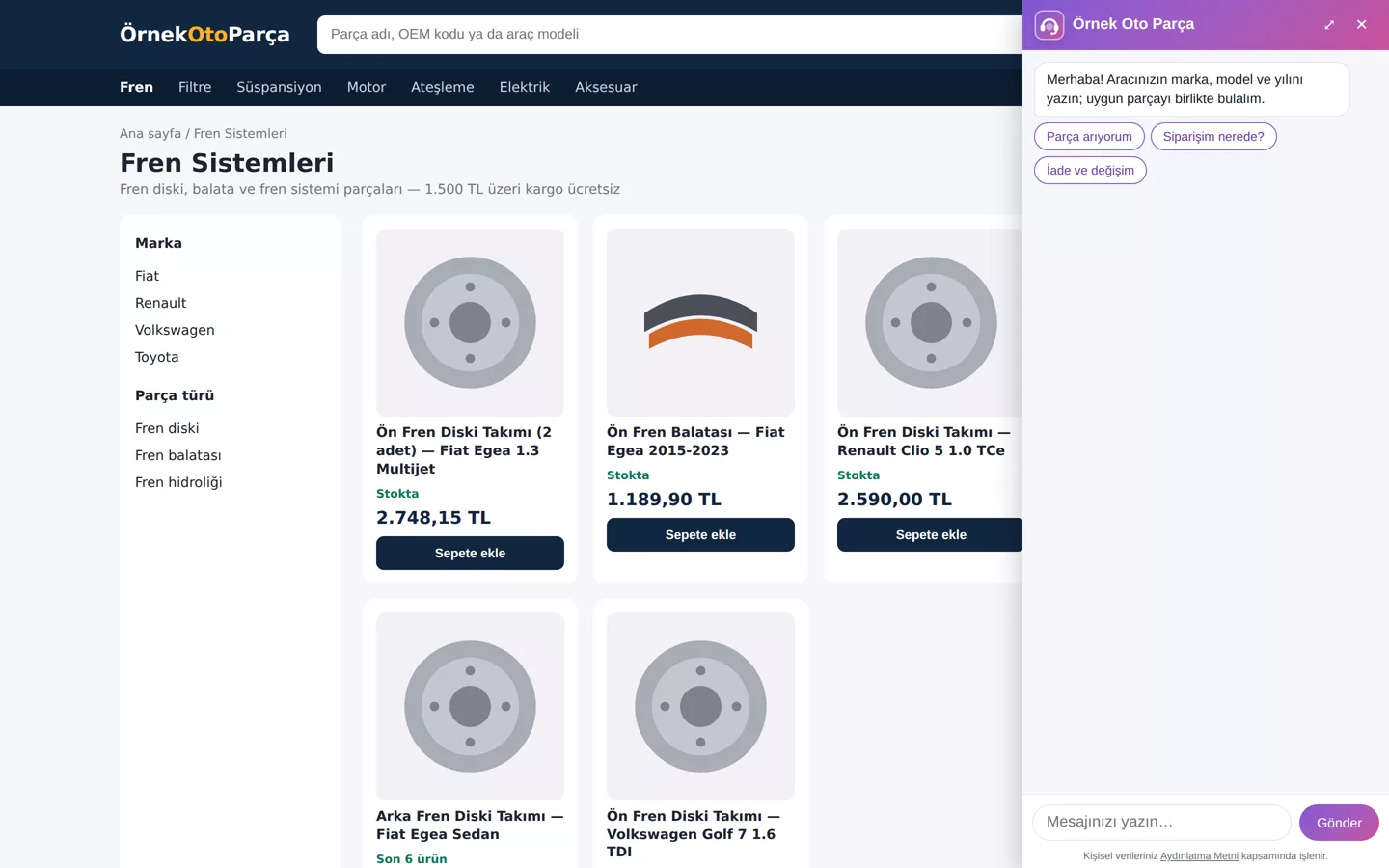Choose the 'İade ve değişim' quick reply
The width and height of the screenshot is (1389, 868).
1090,171
